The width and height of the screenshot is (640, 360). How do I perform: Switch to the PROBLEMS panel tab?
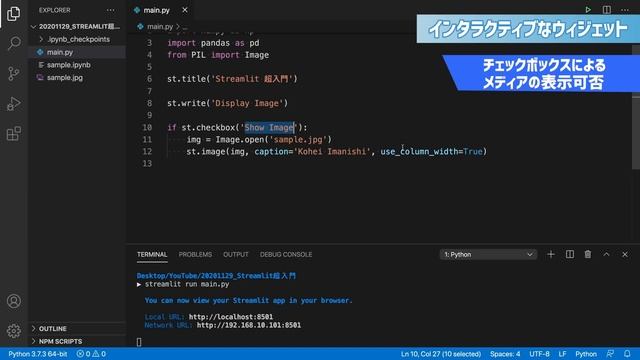(x=195, y=254)
